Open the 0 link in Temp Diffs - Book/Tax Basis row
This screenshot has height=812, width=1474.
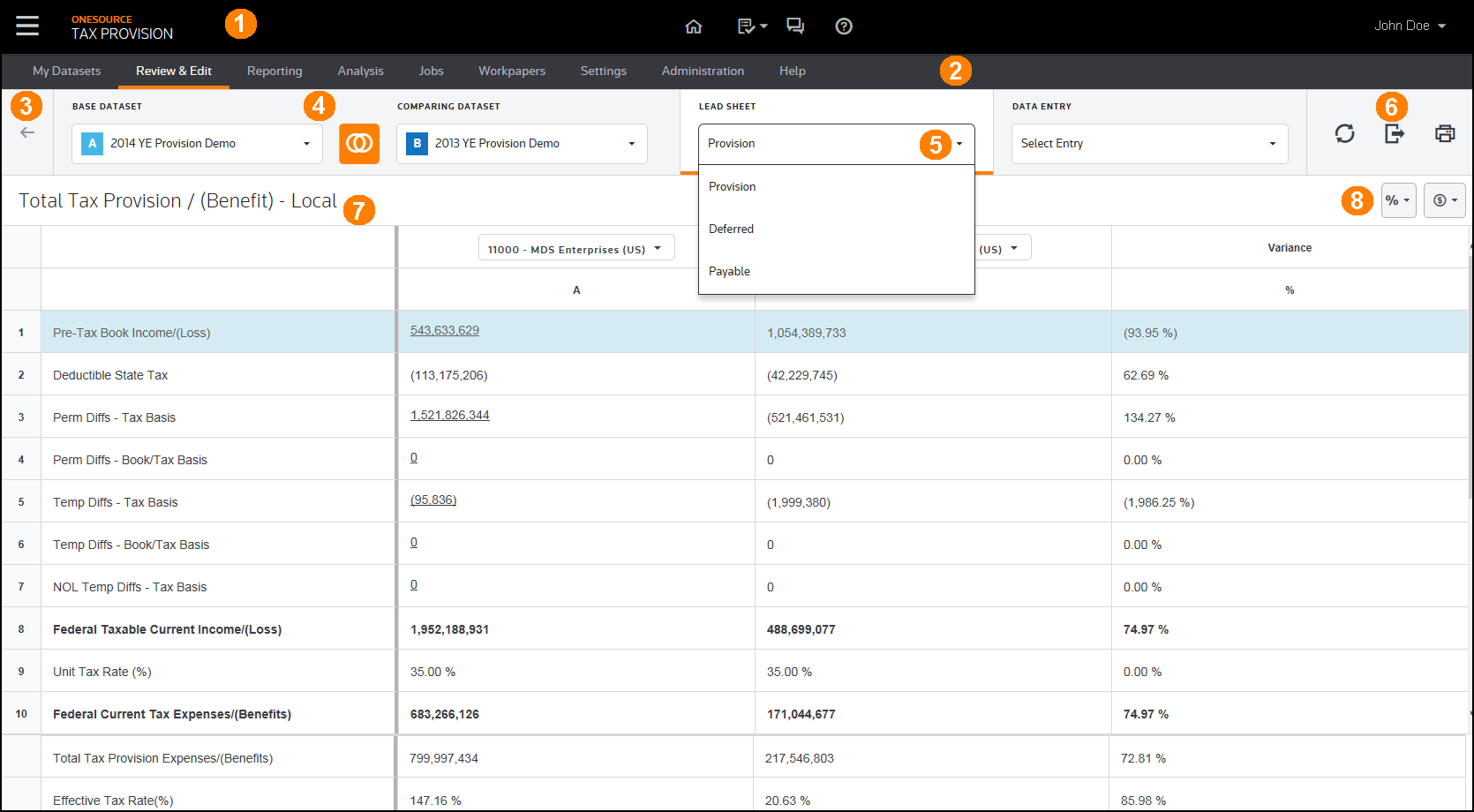tap(414, 542)
